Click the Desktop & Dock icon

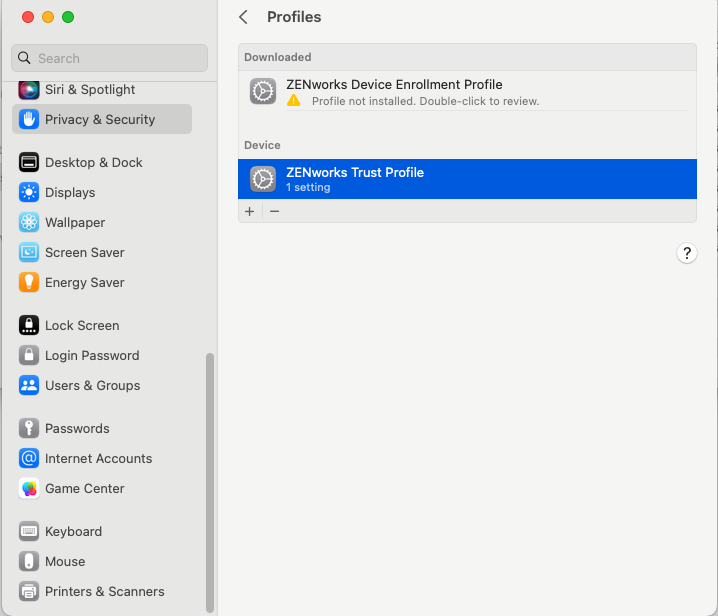[x=29, y=162]
